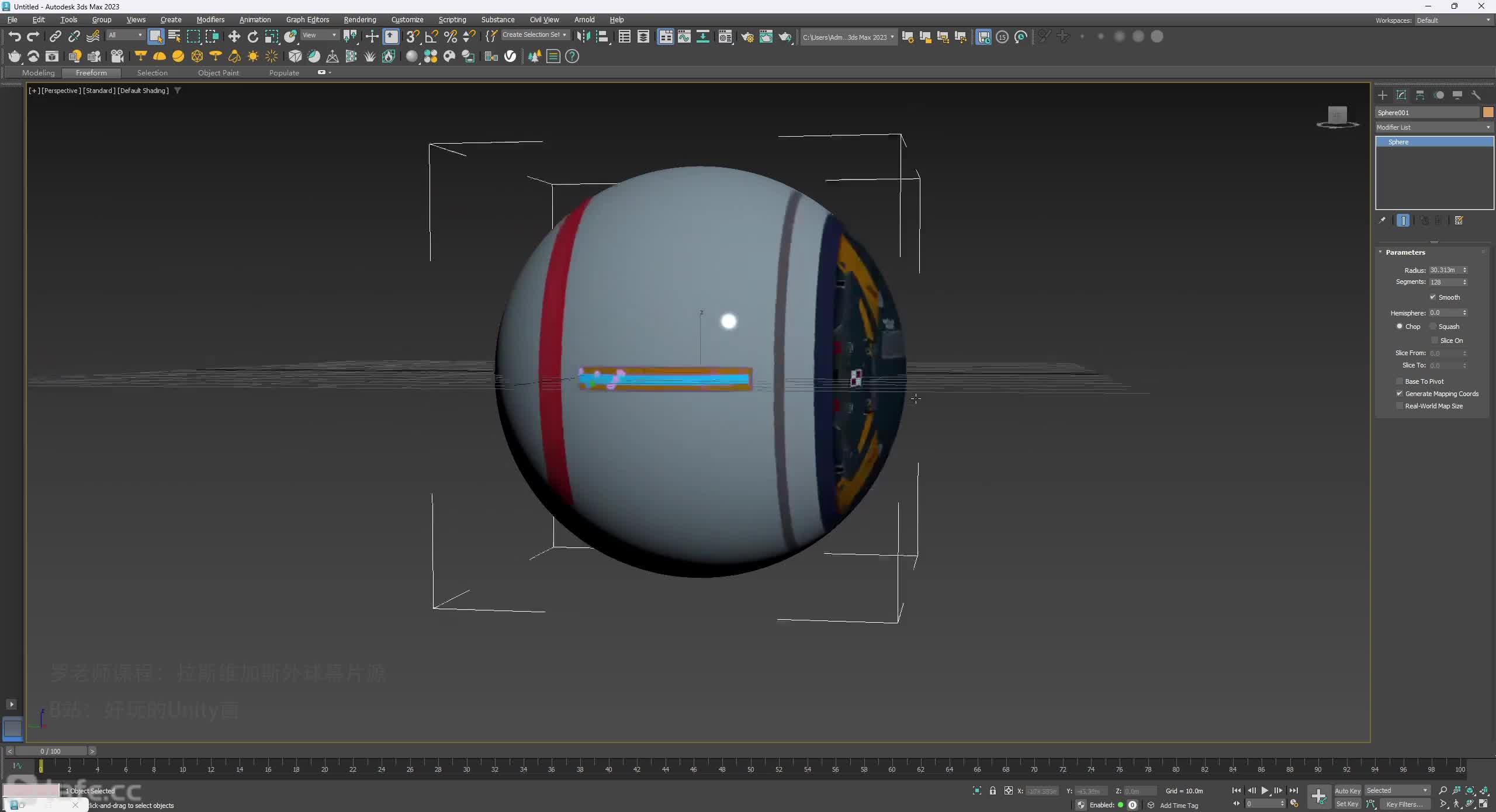Image resolution: width=1496 pixels, height=812 pixels.
Task: Toggle Generate Mapping Coords checkbox
Action: (1400, 394)
